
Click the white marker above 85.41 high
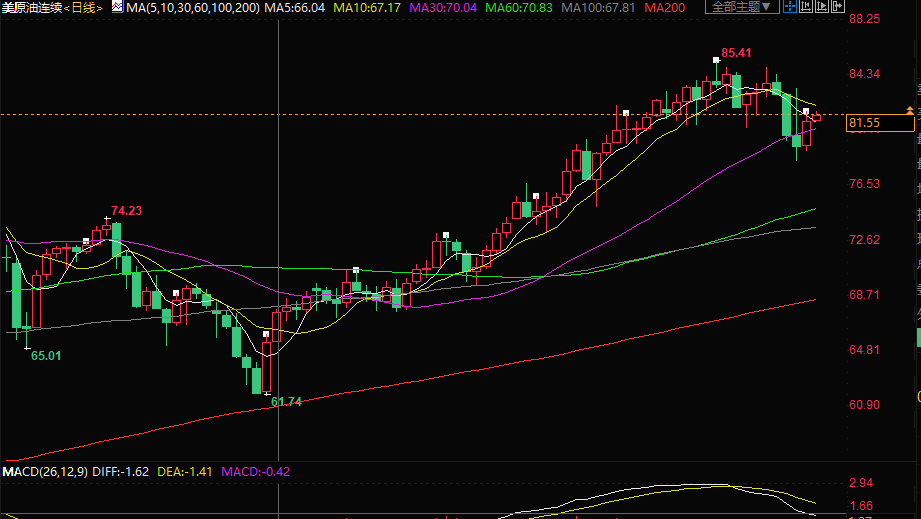coord(716,60)
